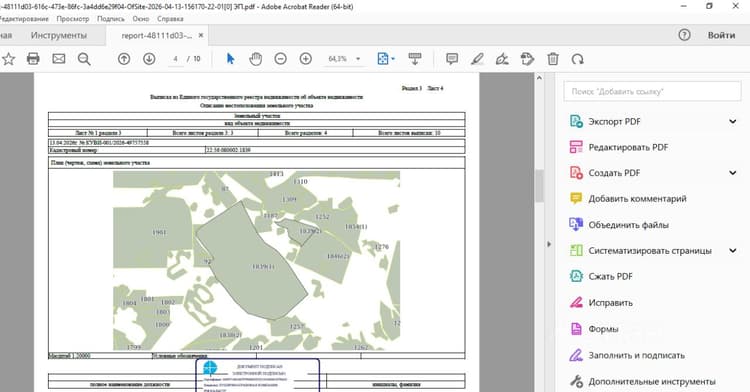Viewport: 750px width, 392px height.
Task: Delete with trash can icon
Action: click(x=553, y=59)
